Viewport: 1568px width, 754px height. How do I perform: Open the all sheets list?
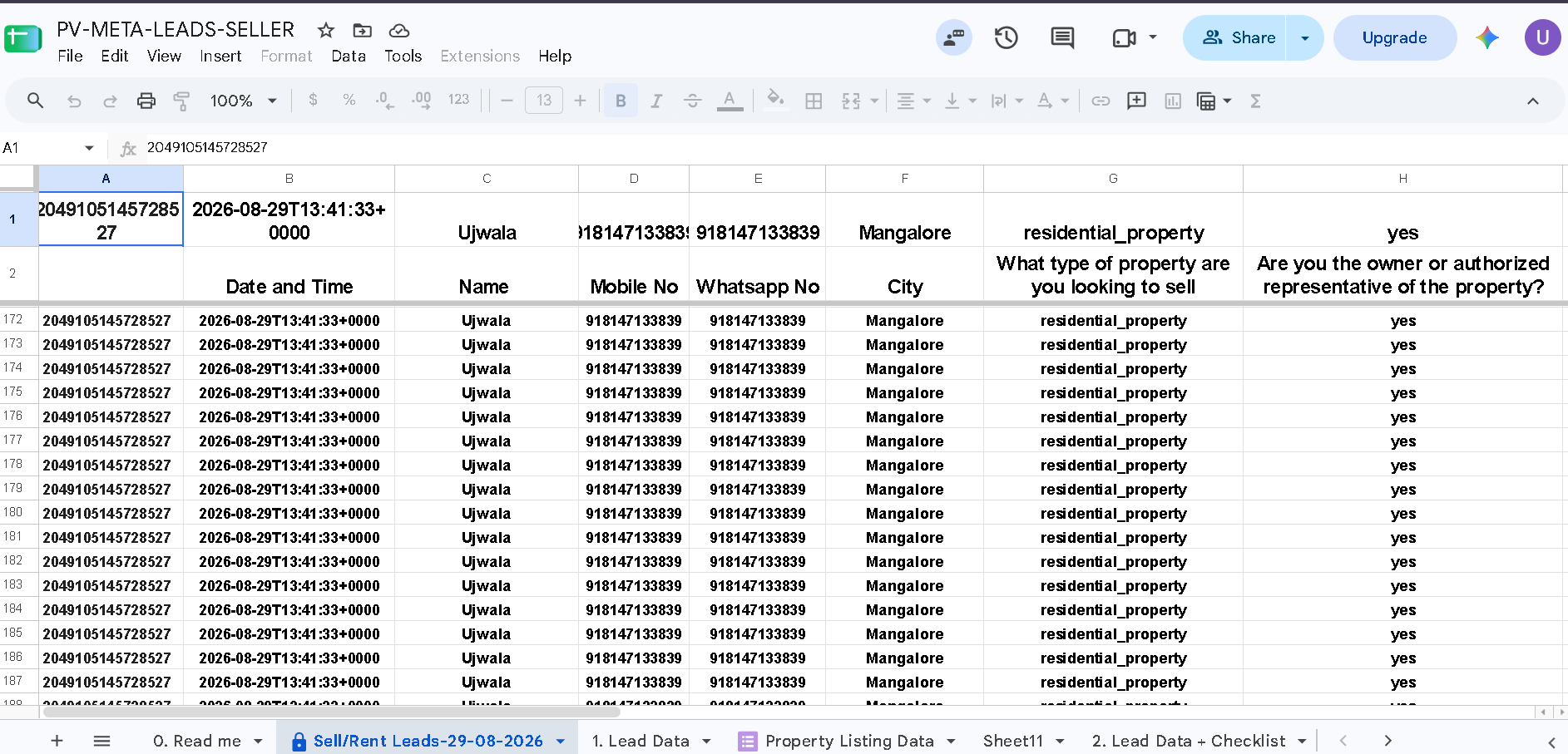pyautogui.click(x=101, y=741)
